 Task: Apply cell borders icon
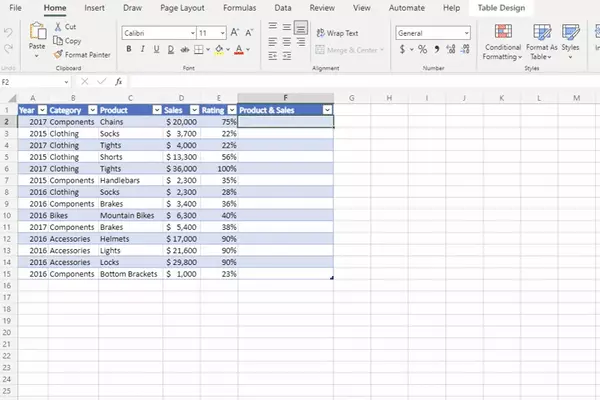[x=199, y=49]
